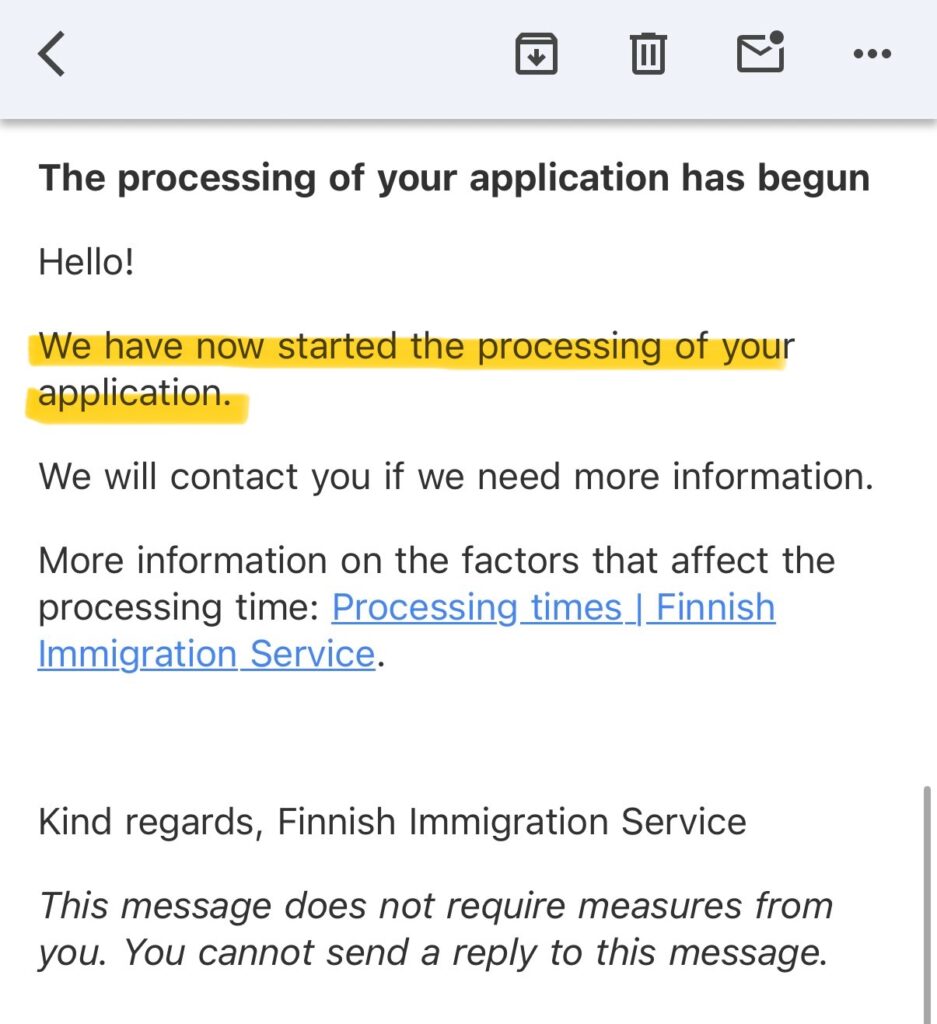Tap the 'Immigration Service' link text

[205, 655]
